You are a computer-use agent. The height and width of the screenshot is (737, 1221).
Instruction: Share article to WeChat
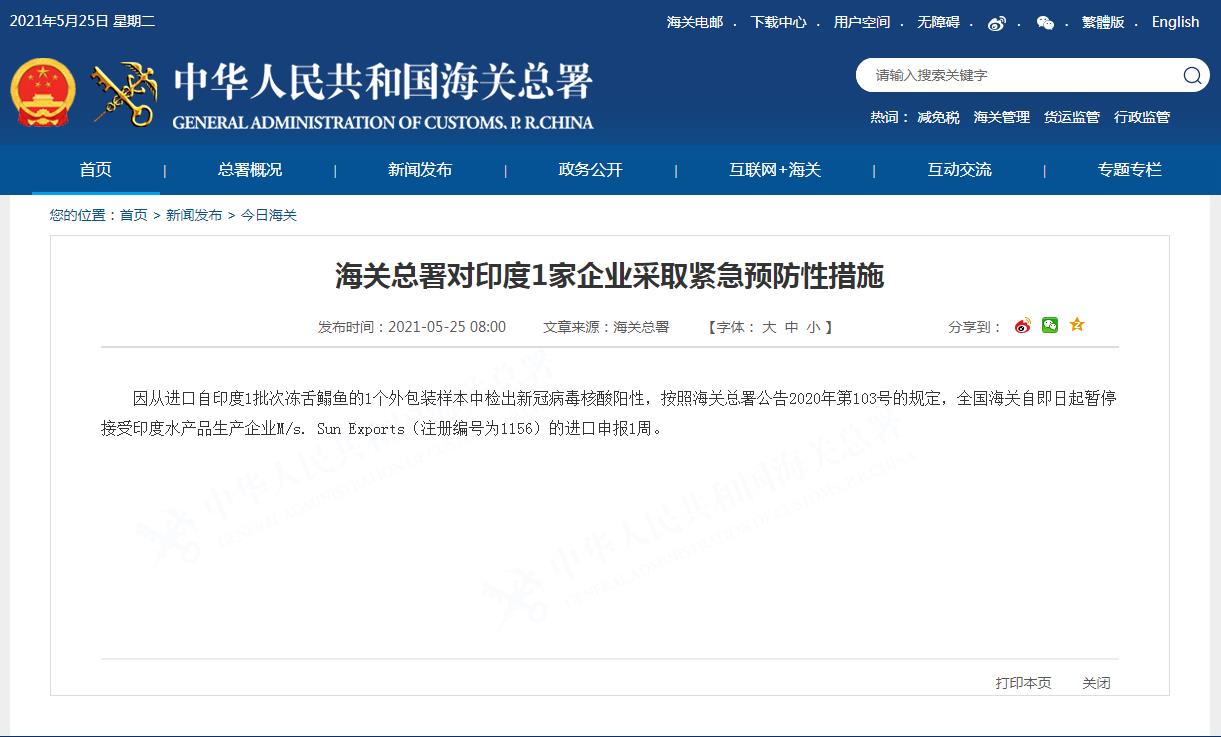click(1049, 325)
